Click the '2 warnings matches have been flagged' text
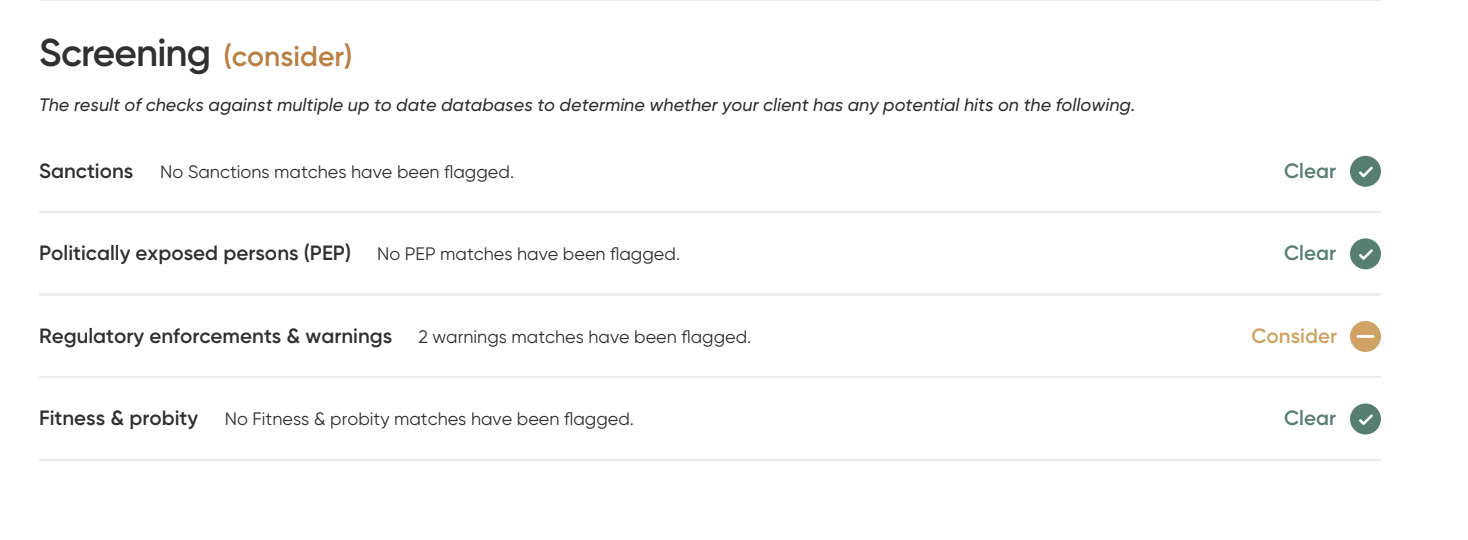Screen dimensions: 1468x540 (584, 338)
